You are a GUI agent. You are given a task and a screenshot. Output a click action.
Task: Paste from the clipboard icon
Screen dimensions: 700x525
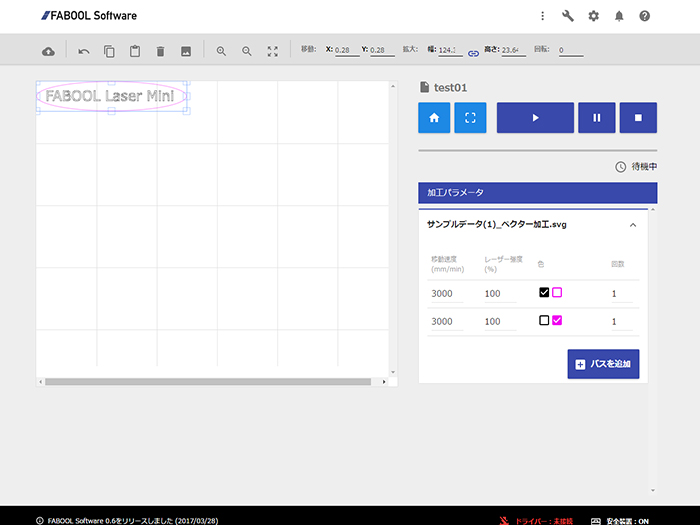tap(135, 51)
